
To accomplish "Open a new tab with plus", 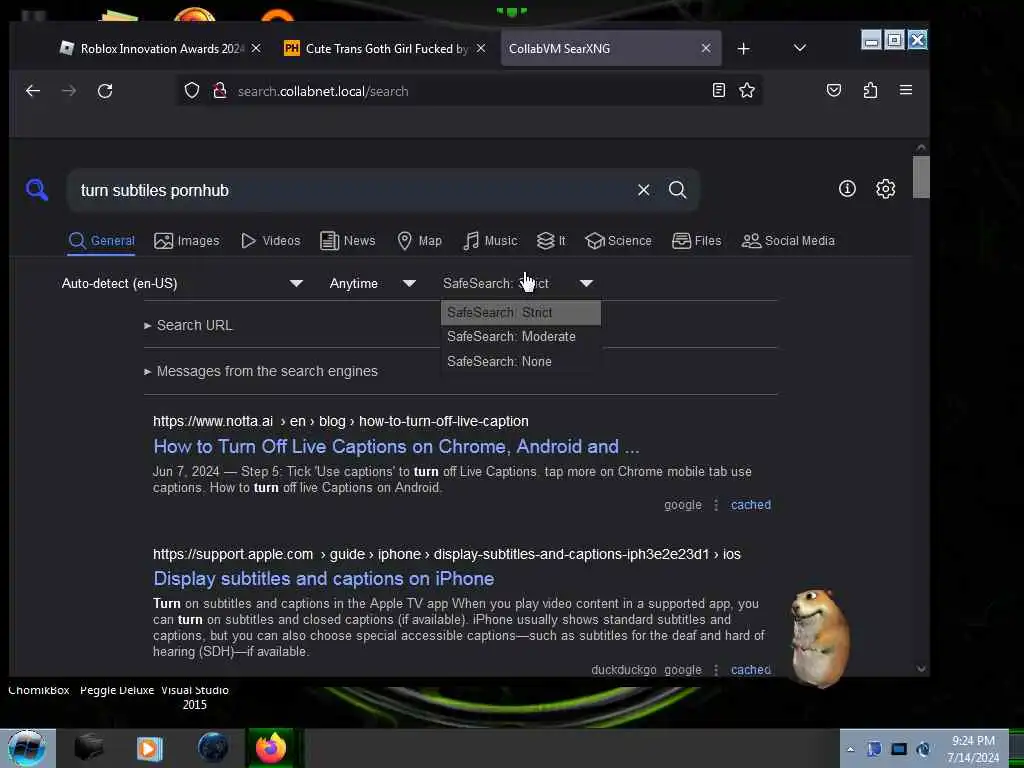I will 743,48.
